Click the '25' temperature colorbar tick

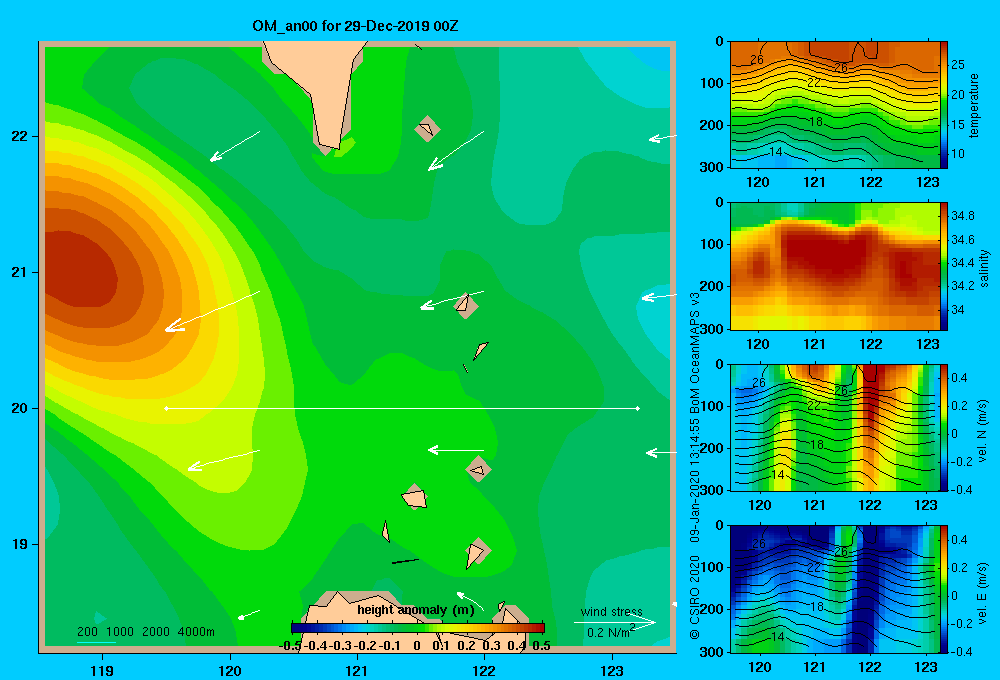pos(958,64)
